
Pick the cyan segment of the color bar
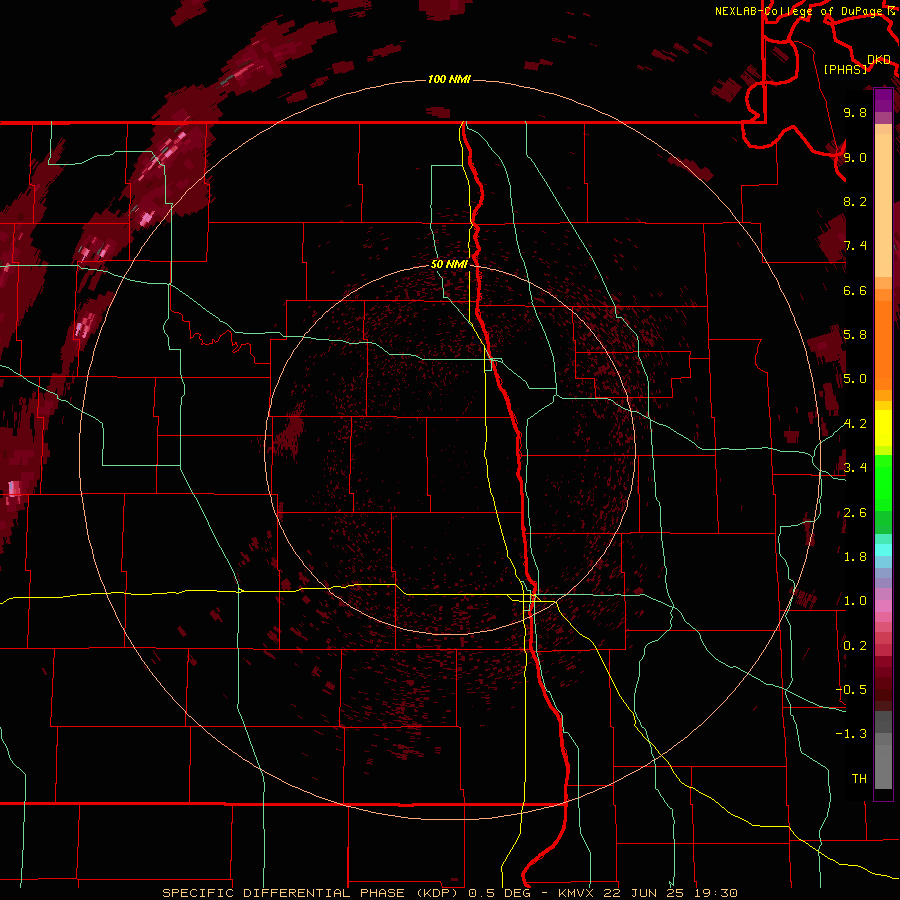[x=883, y=550]
